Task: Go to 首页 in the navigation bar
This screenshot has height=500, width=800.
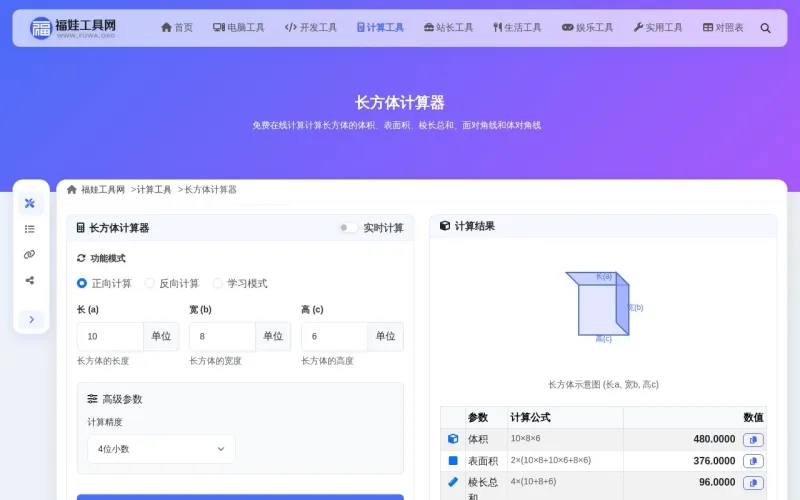Action: [x=177, y=28]
